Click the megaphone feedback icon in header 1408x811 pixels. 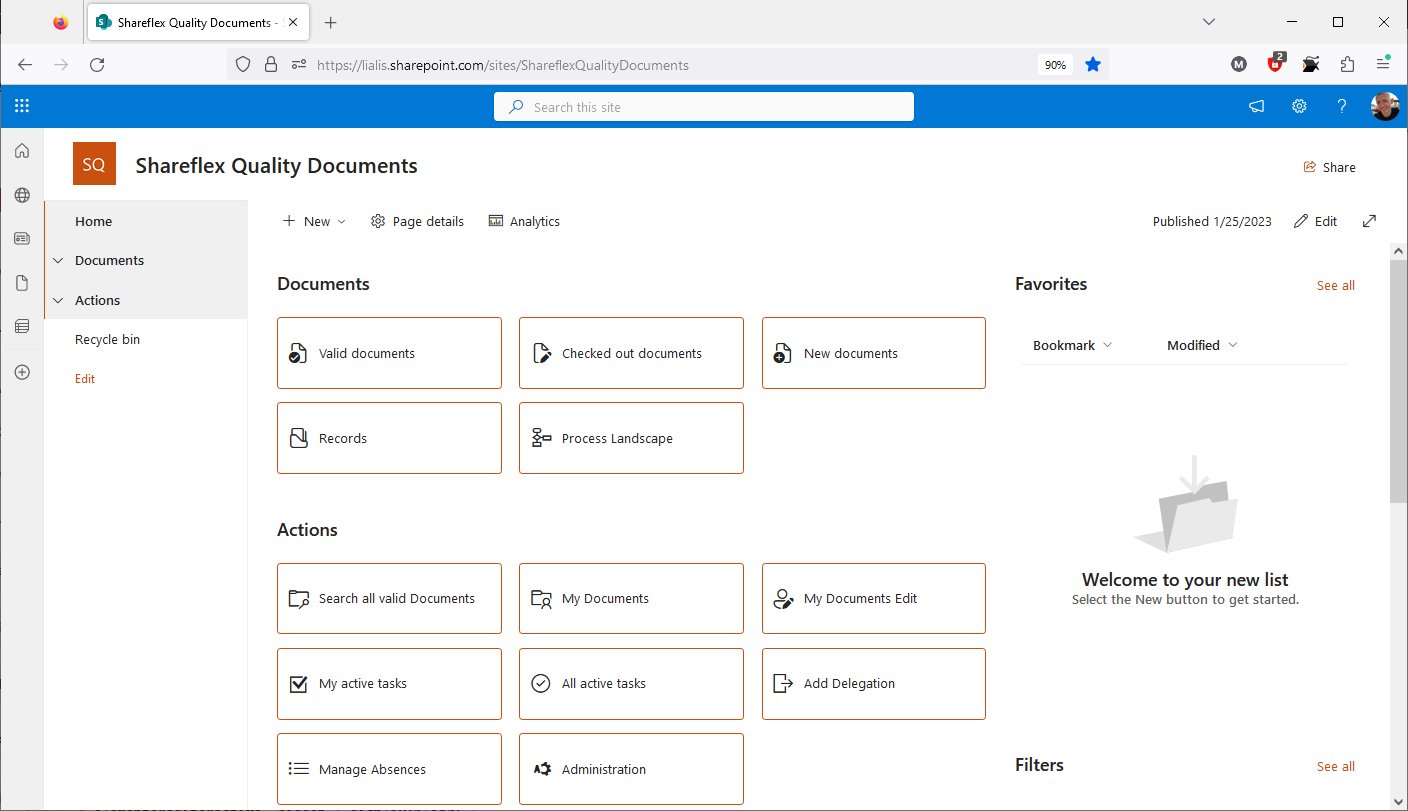pos(1257,107)
